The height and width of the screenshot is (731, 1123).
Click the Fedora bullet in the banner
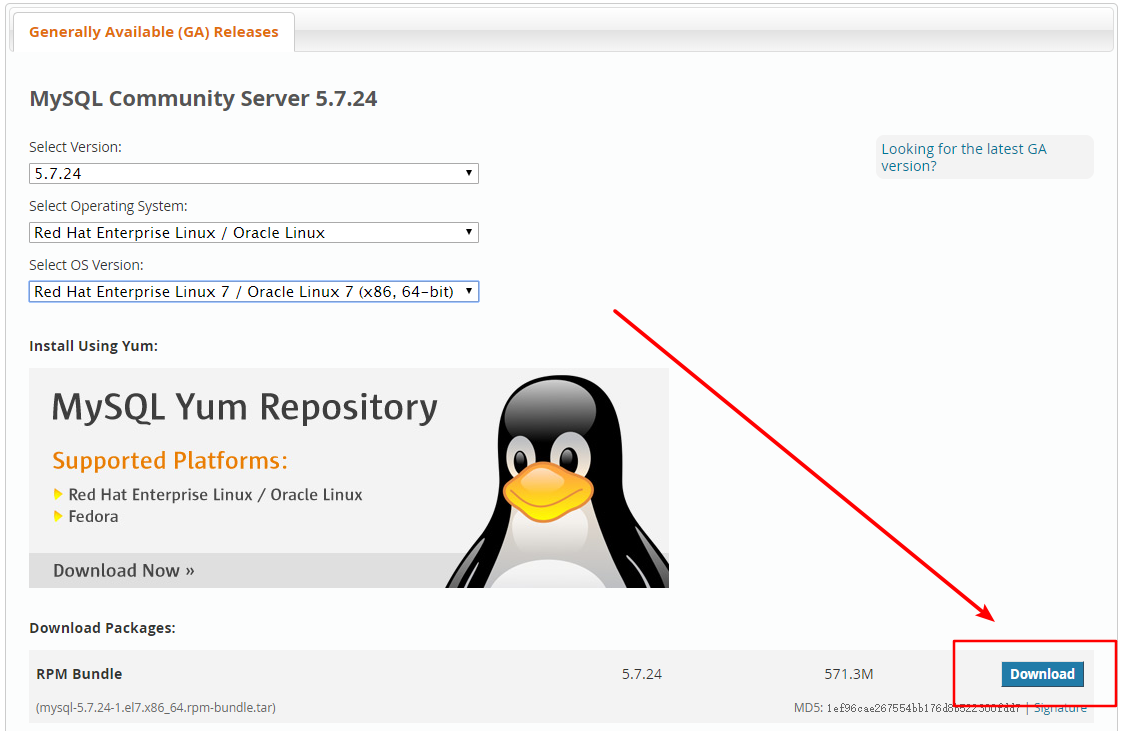(x=93, y=516)
